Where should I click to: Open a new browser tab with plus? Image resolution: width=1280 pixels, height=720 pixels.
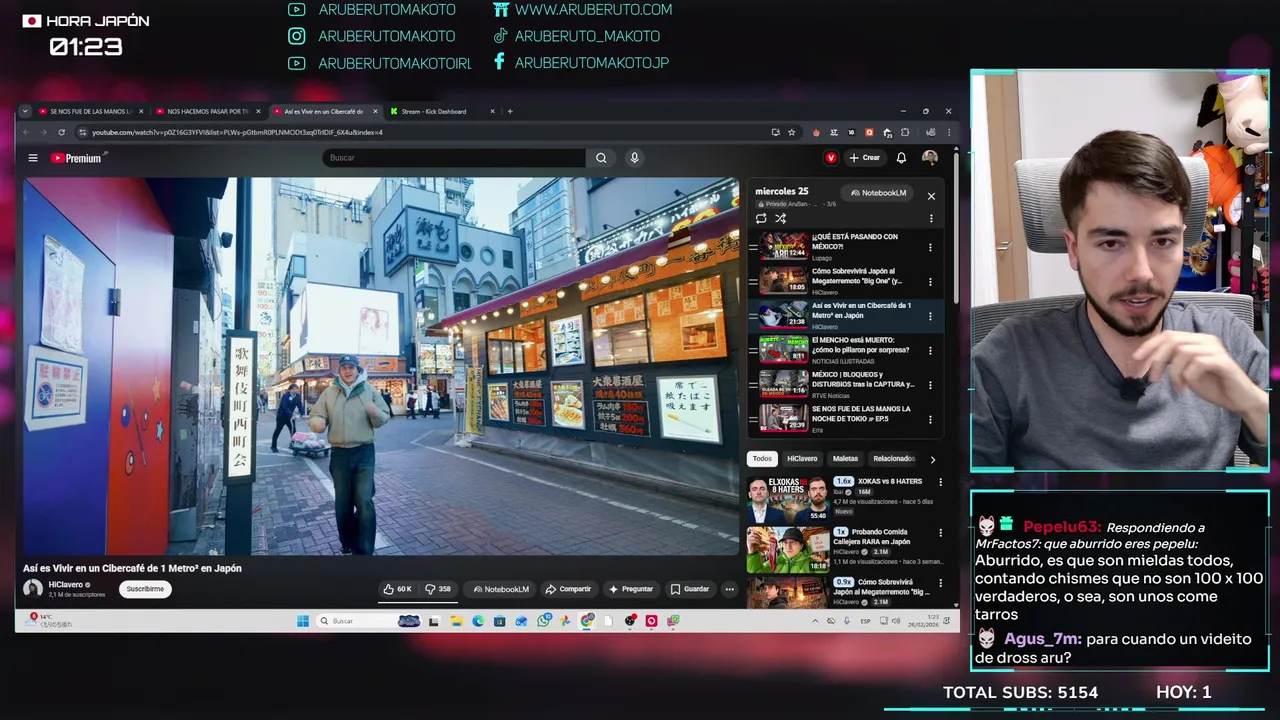coord(510,111)
